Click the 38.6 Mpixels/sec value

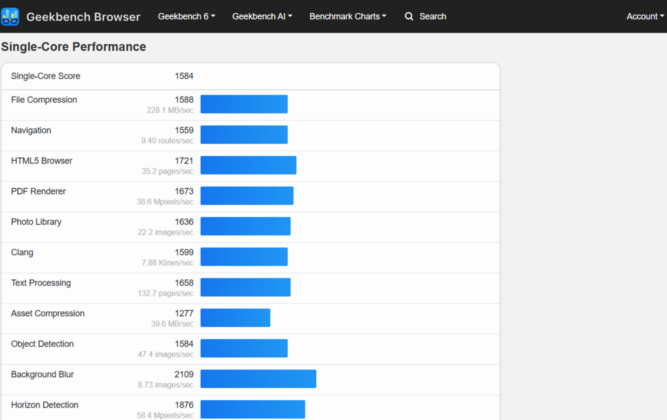(x=165, y=202)
